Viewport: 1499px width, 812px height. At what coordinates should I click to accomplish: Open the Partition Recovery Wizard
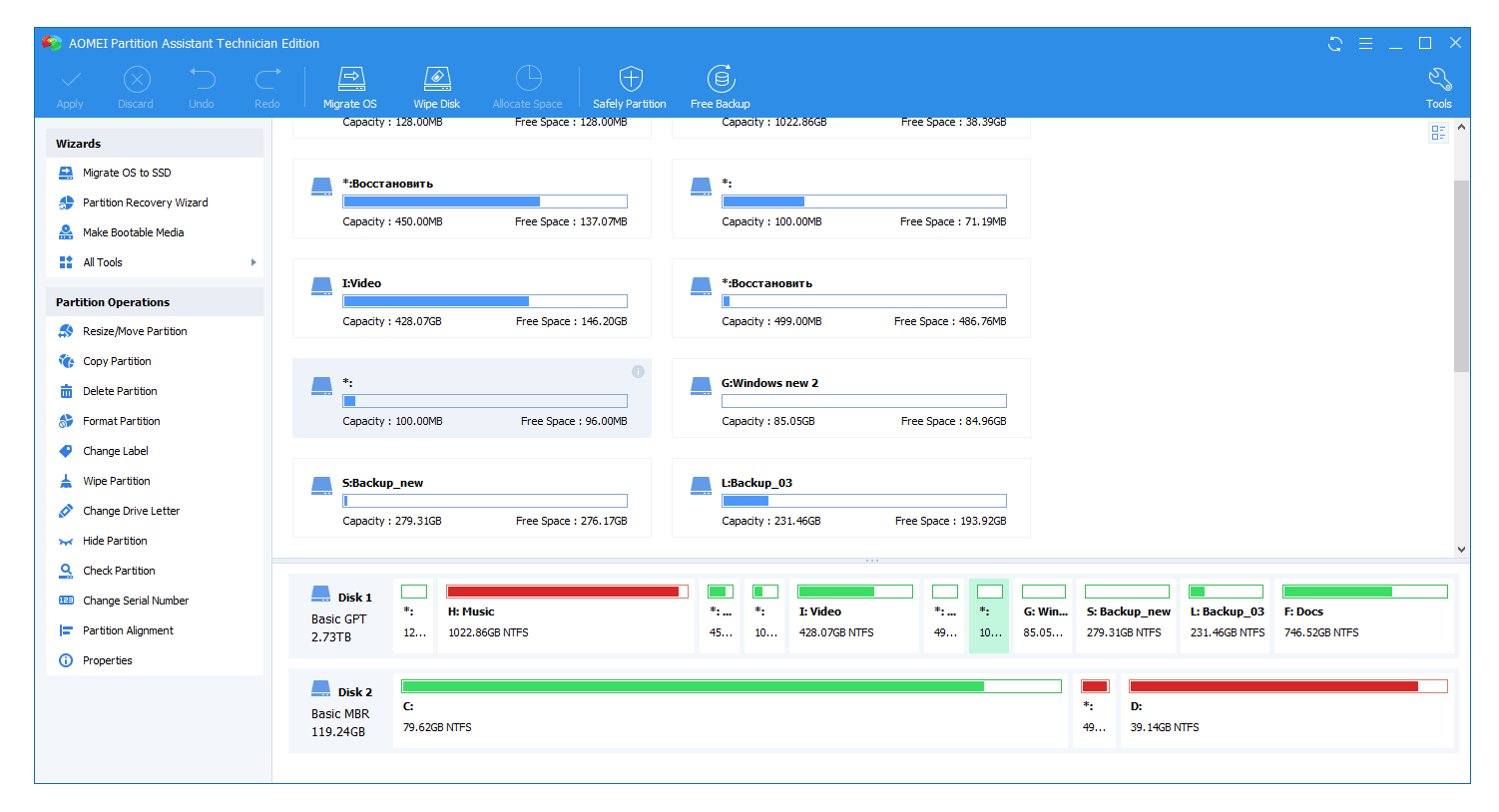point(146,203)
